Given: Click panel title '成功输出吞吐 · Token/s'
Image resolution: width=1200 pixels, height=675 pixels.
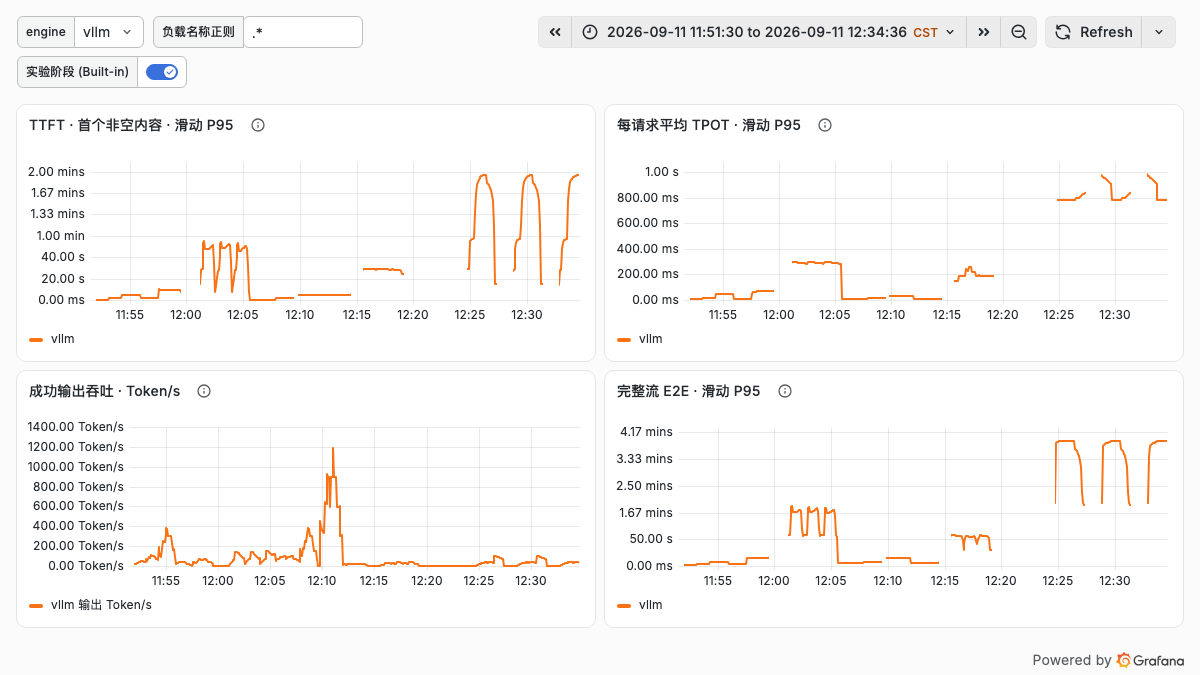Looking at the screenshot, I should 105,391.
